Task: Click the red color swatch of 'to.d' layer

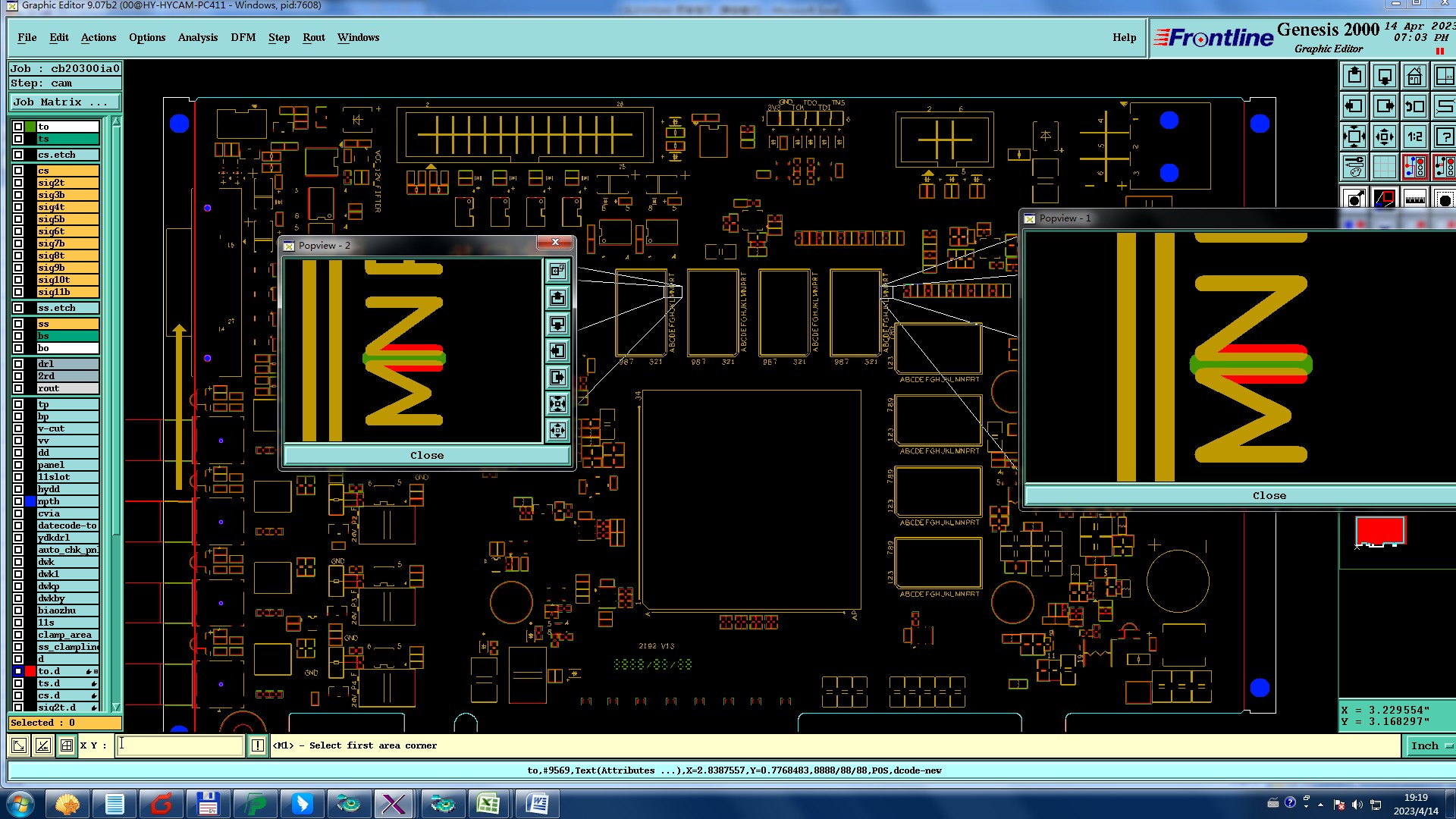Action: (30, 671)
